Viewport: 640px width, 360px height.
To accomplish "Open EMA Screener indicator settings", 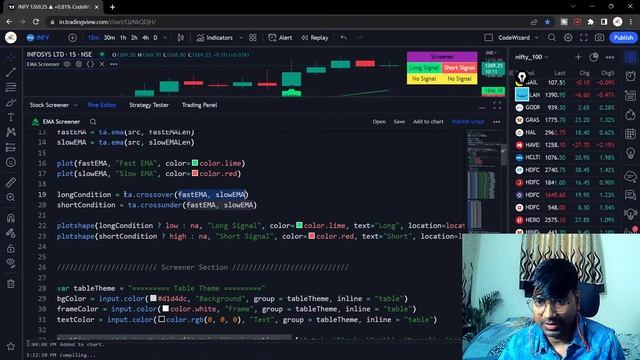I will click(79, 64).
